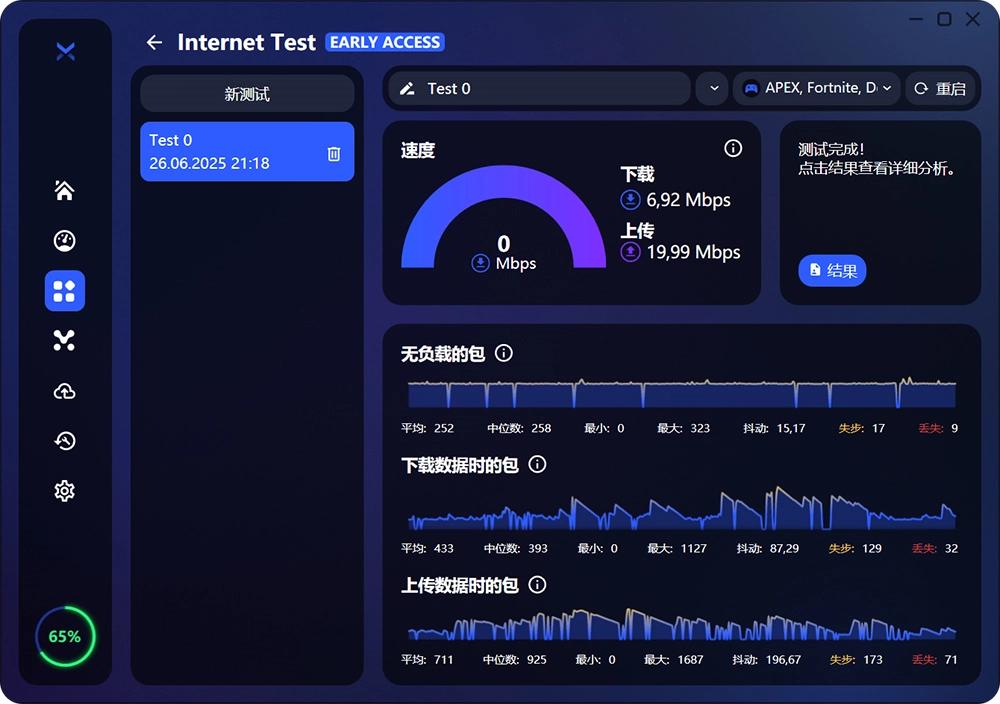Click the download icon beside 6,92 Mbps

point(630,200)
